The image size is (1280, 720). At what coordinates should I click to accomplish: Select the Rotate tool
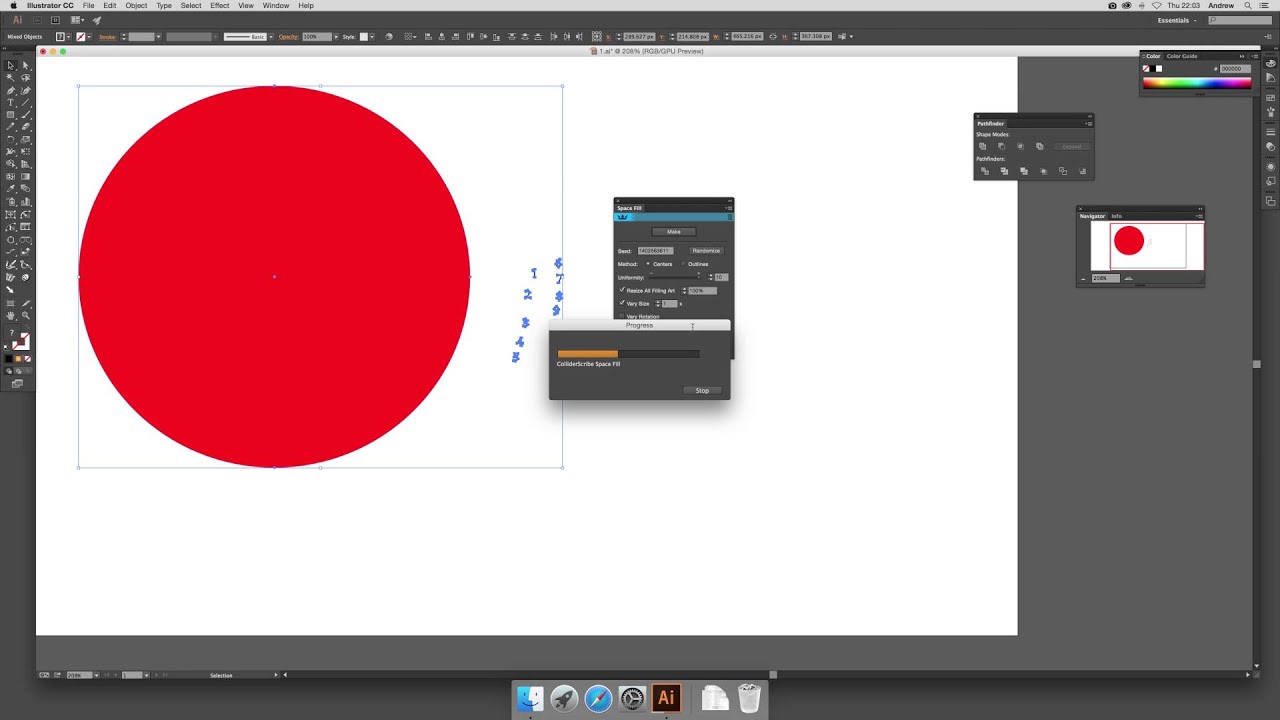pyautogui.click(x=11, y=139)
